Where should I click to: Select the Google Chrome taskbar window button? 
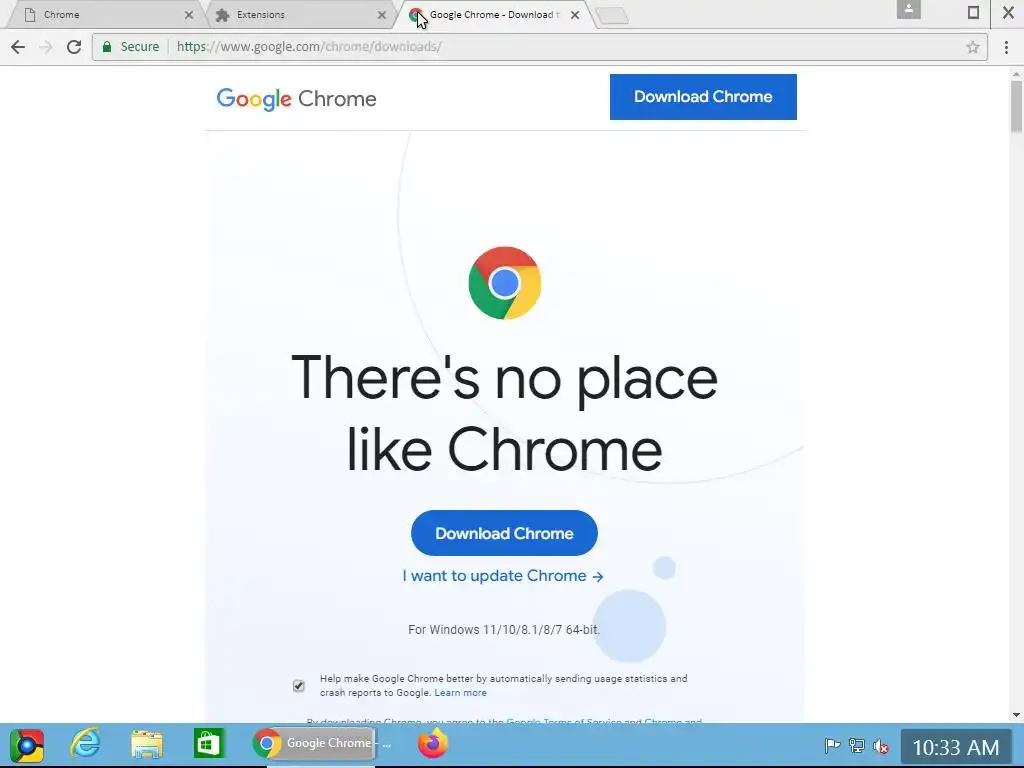[x=313, y=744]
